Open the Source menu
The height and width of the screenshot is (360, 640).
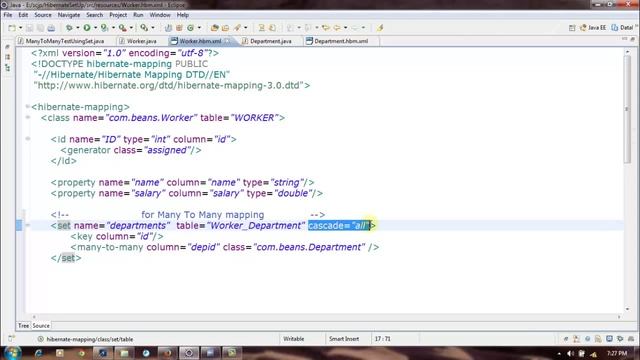(x=43, y=15)
